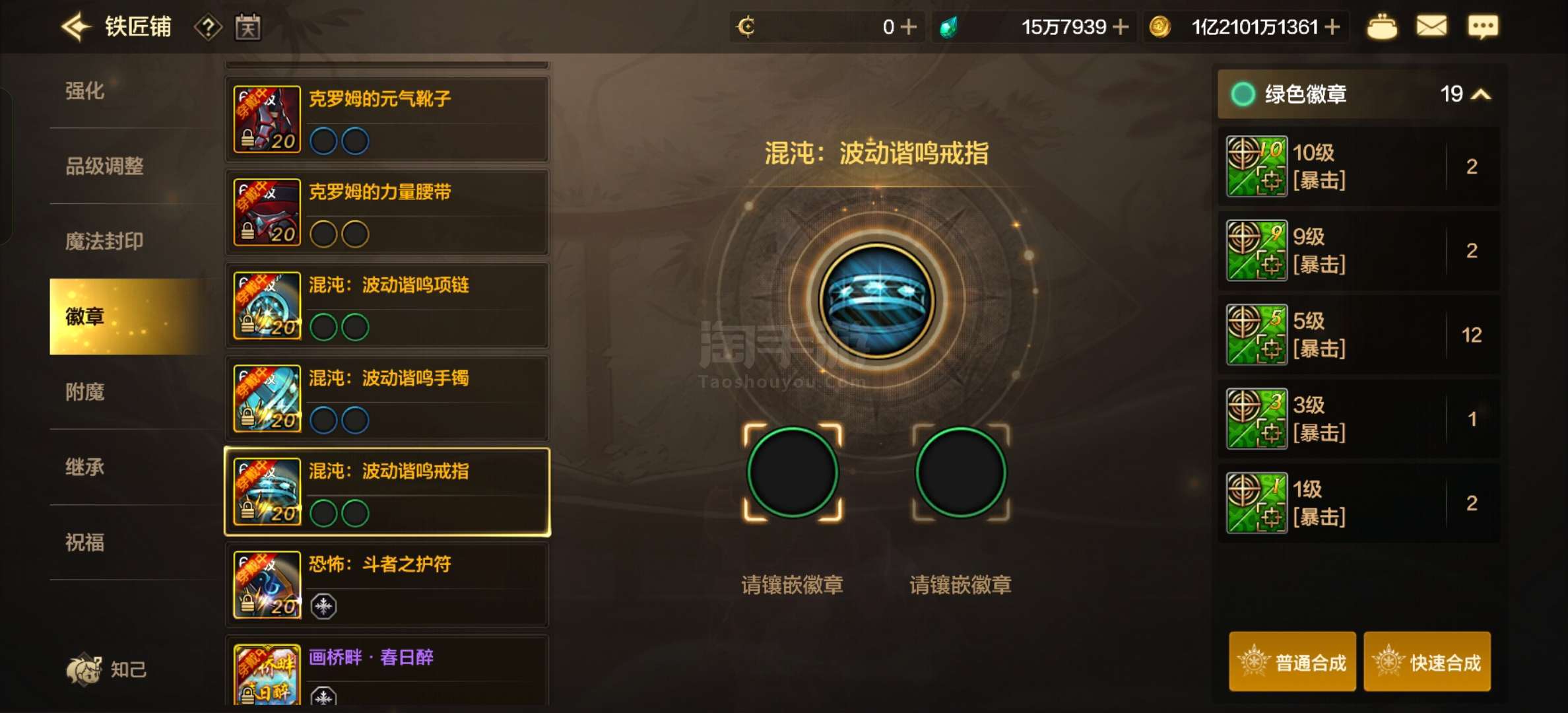Viewport: 1568px width, 713px height.
Task: Select the 5级 暴击 emblem
Action: point(1359,335)
